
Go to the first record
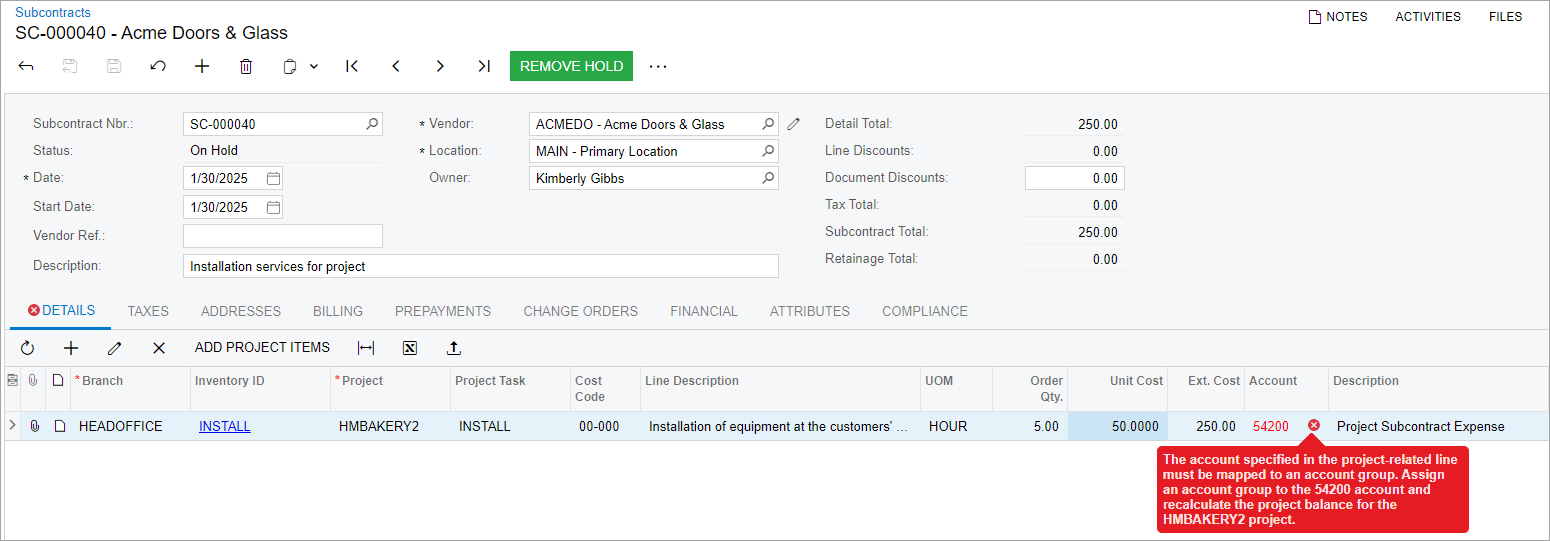tap(352, 66)
